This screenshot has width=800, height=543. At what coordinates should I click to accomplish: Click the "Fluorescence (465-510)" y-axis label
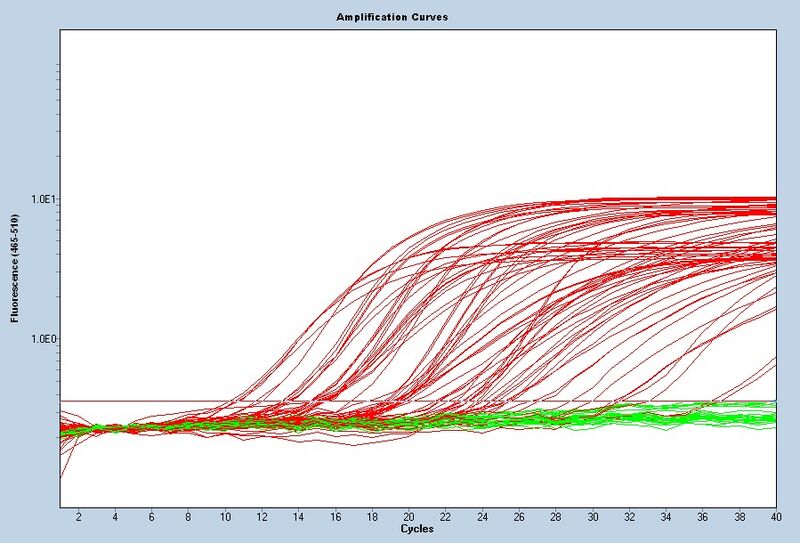[15, 268]
